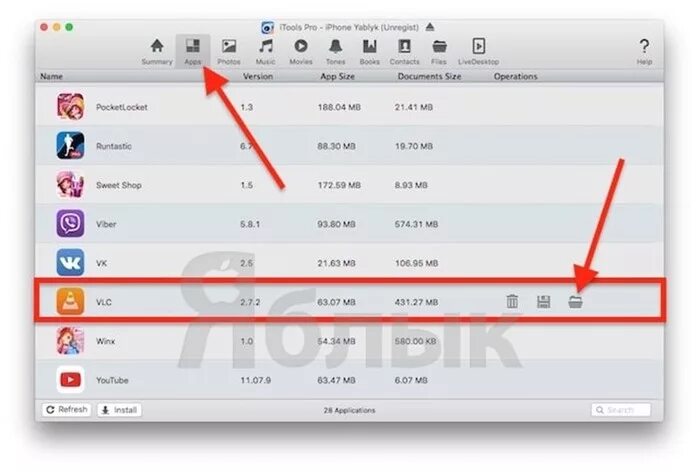The image size is (699, 472).
Task: Open the Books section
Action: click(370, 52)
